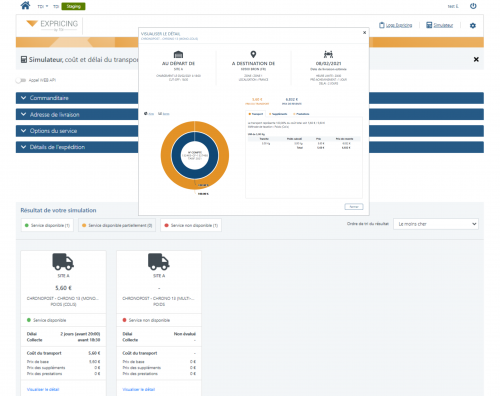
Task: Open the TDI dropdown in top bar
Action: click(43, 6)
